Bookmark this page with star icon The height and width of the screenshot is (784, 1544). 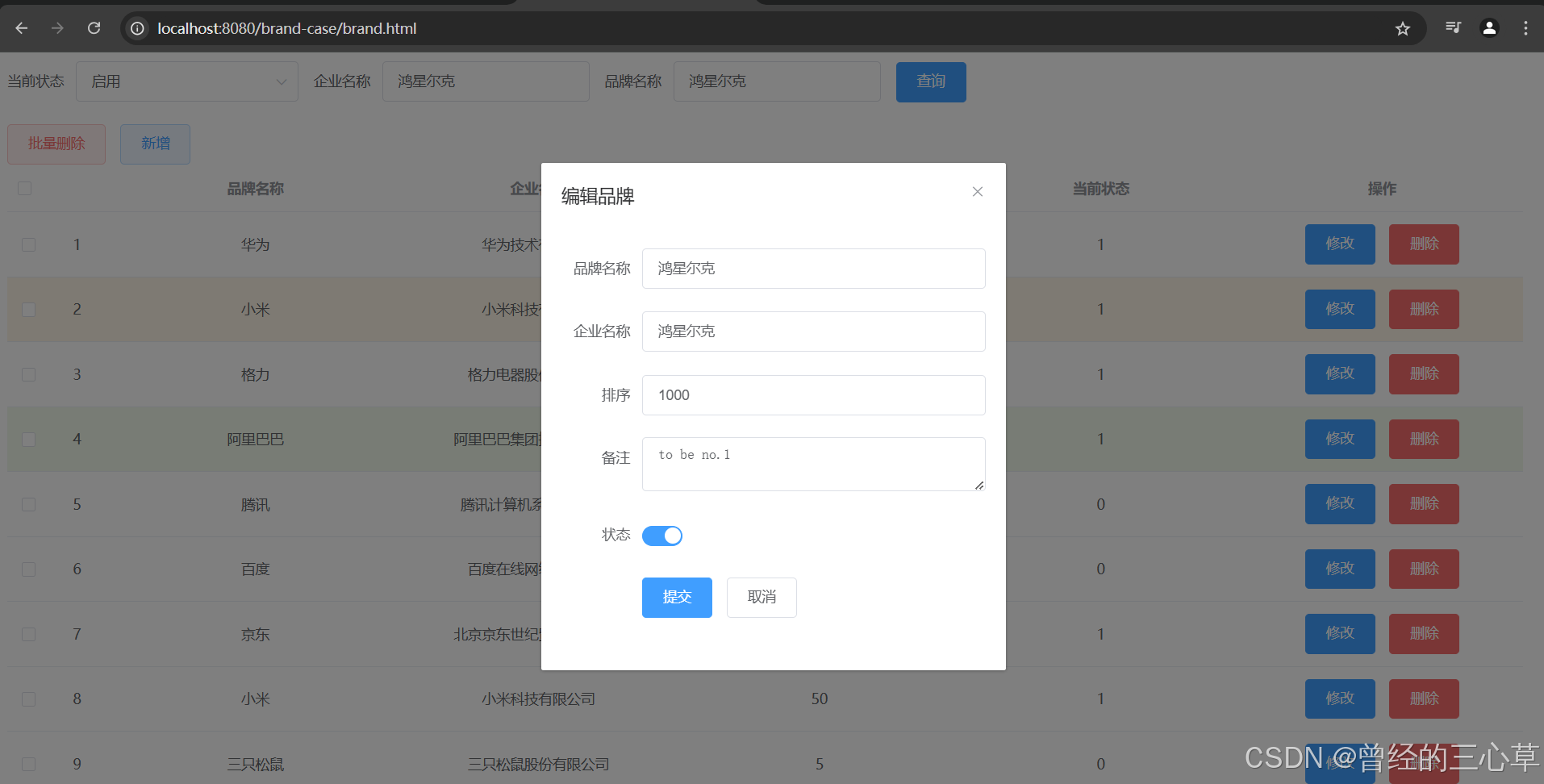click(x=1403, y=28)
